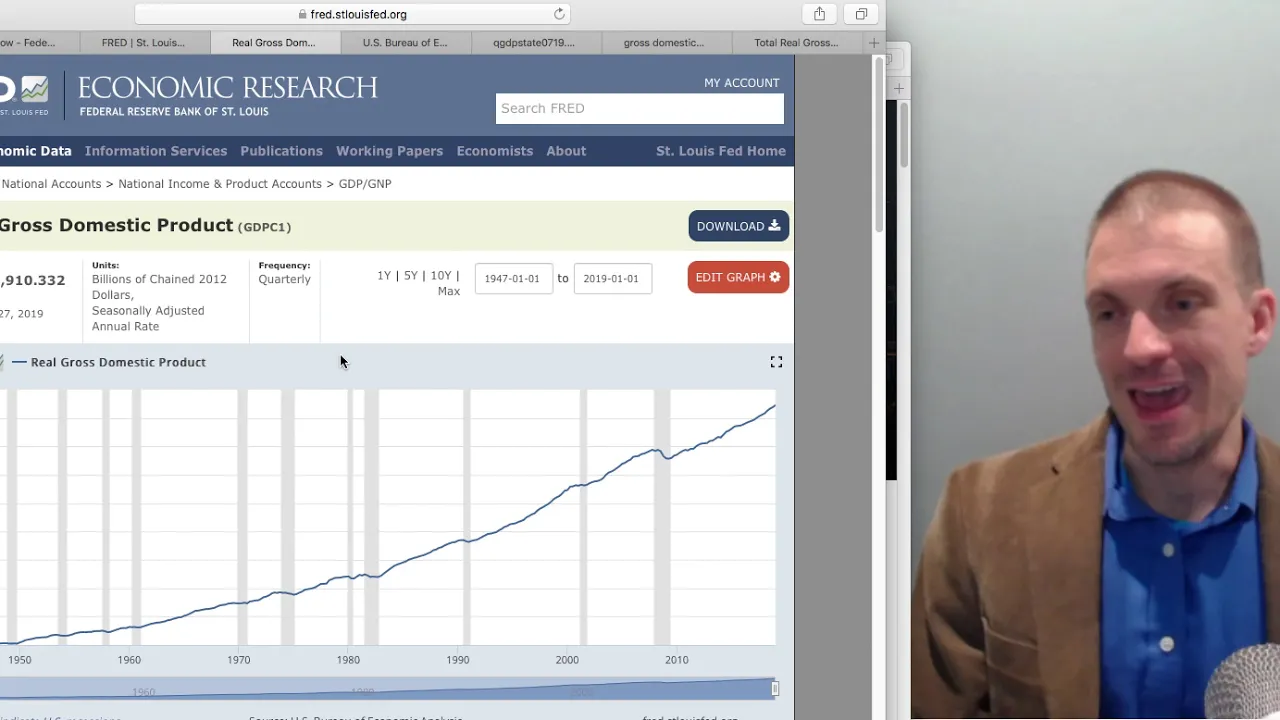Open the 'U.S. Bureau of E...' tab
Image resolution: width=1280 pixels, height=720 pixels.
click(x=405, y=42)
